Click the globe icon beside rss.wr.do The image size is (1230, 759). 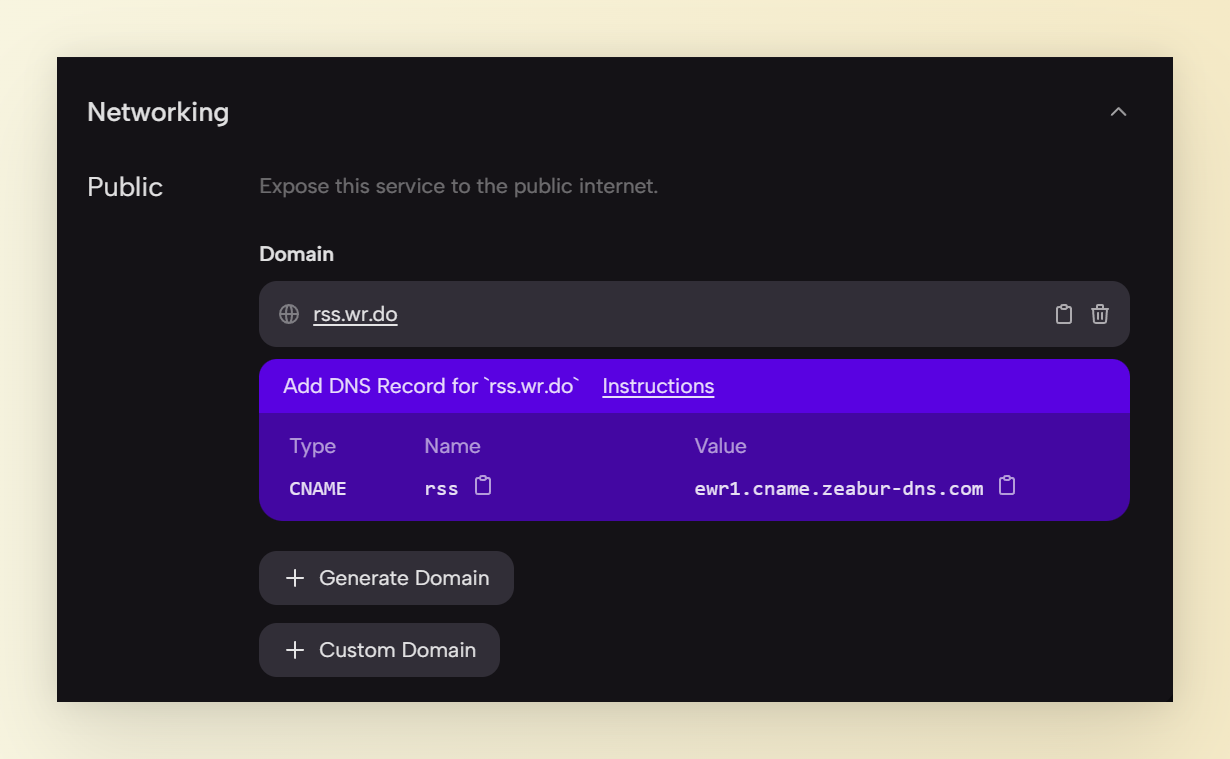click(289, 314)
